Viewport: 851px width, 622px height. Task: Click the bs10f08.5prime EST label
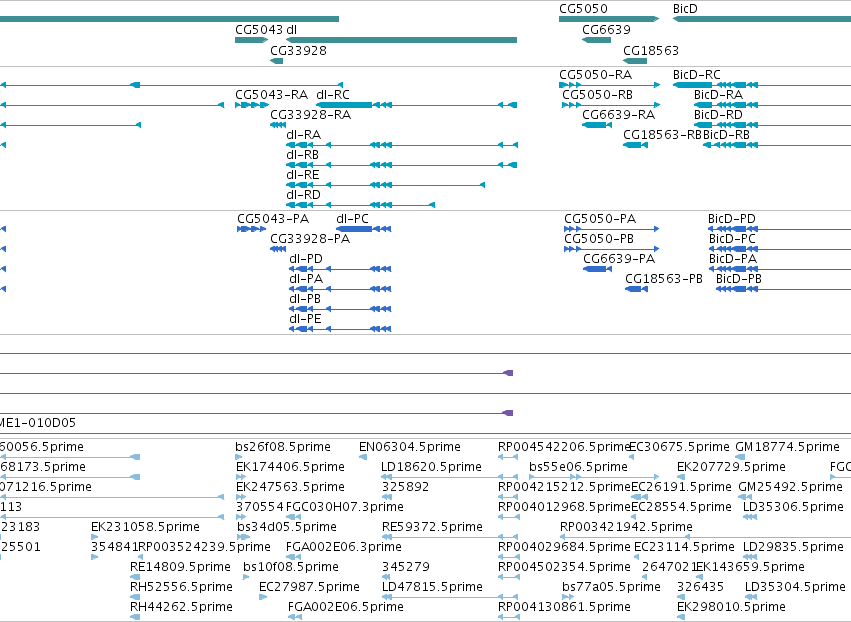coord(291,567)
